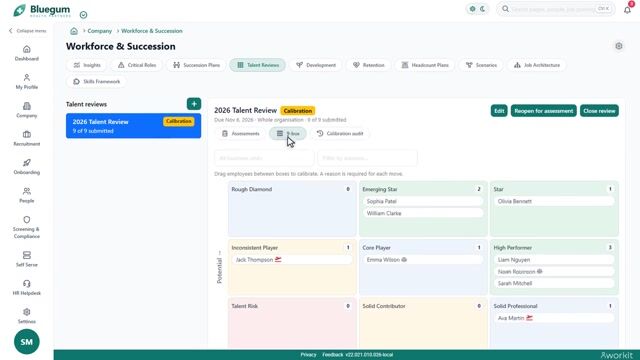Click flag icon beside Ava Martin
The width and height of the screenshot is (640, 360).
[x=529, y=318]
